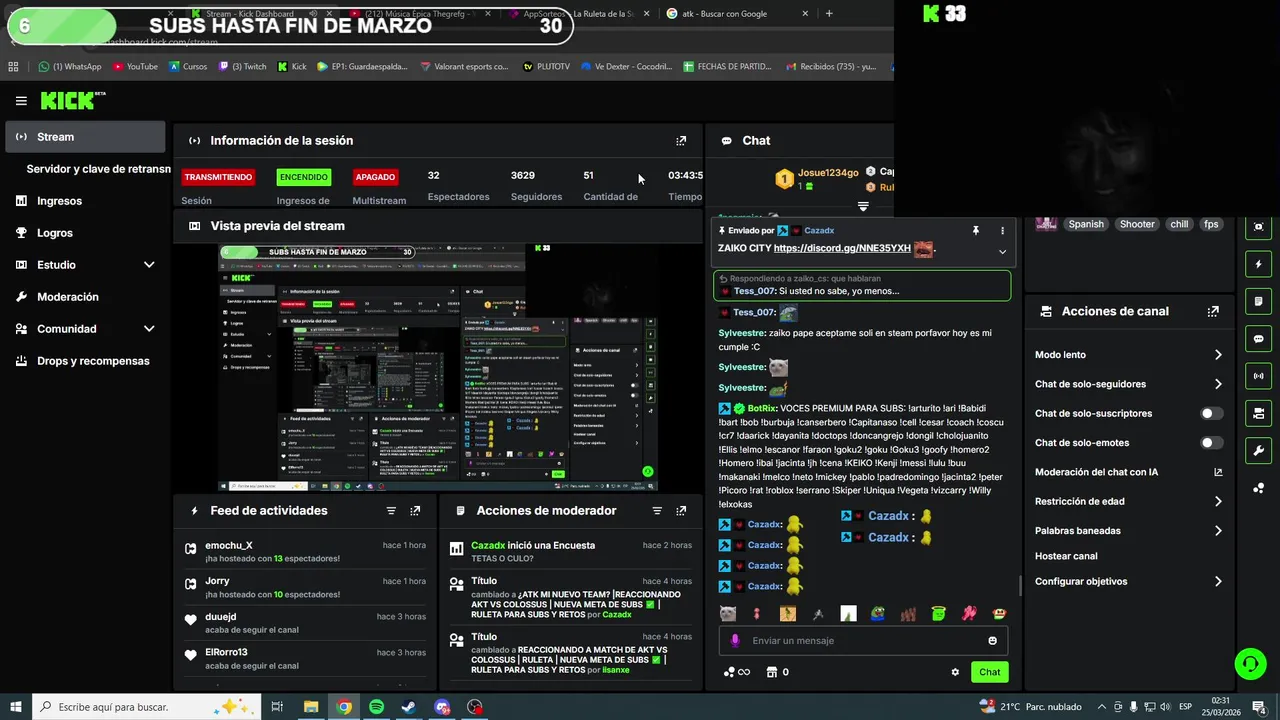Click the green KICK logo

point(68,101)
